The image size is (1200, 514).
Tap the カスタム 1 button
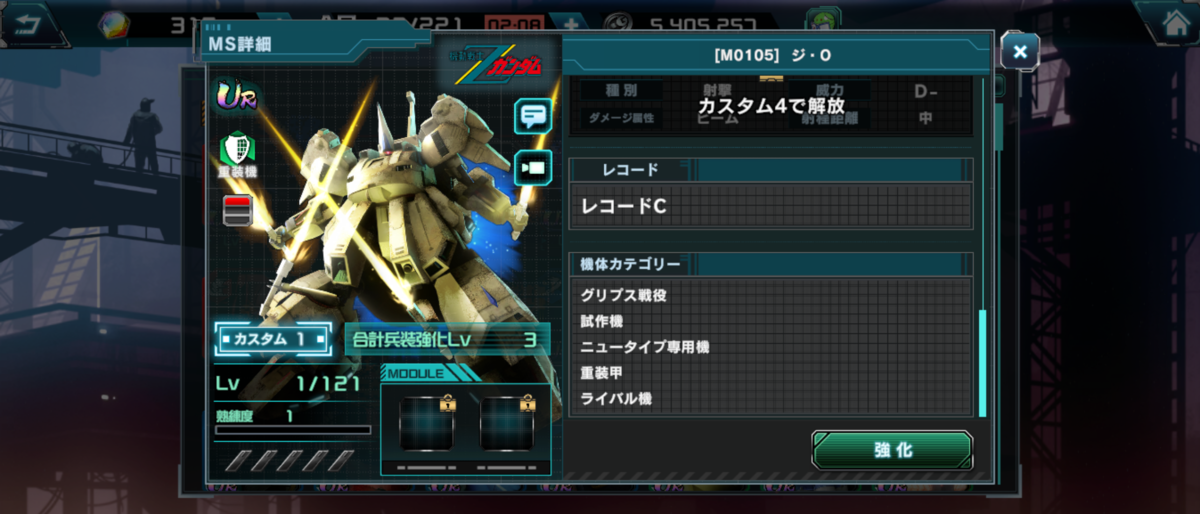pyautogui.click(x=272, y=340)
